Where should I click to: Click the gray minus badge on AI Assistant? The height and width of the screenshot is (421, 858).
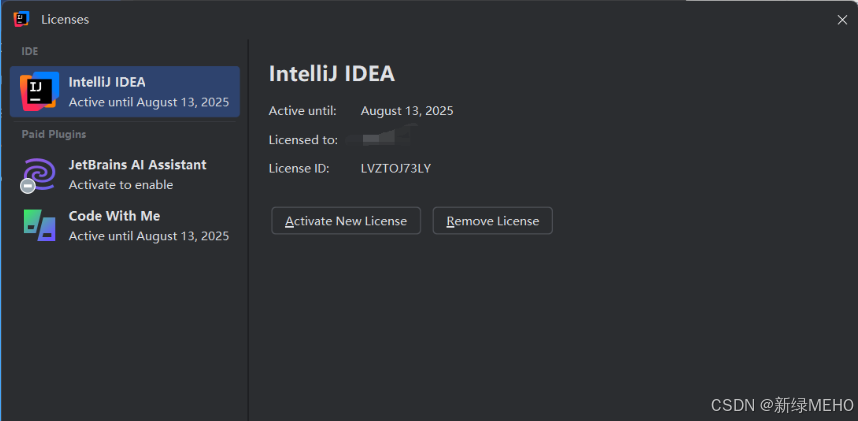(27, 186)
